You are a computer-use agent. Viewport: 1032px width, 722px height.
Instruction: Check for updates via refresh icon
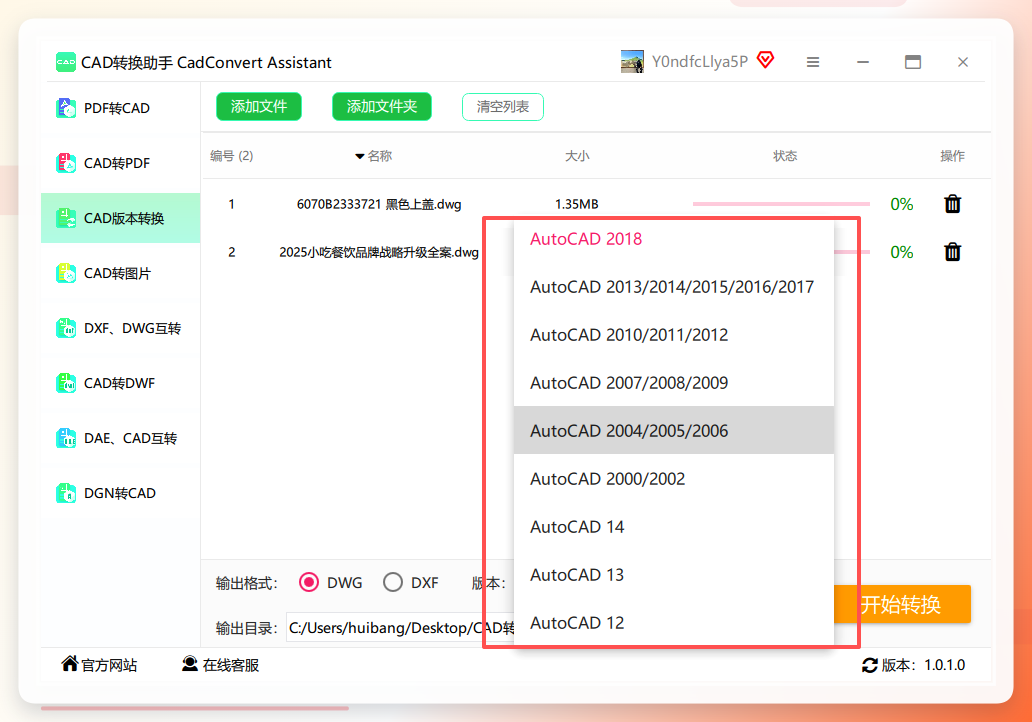869,665
